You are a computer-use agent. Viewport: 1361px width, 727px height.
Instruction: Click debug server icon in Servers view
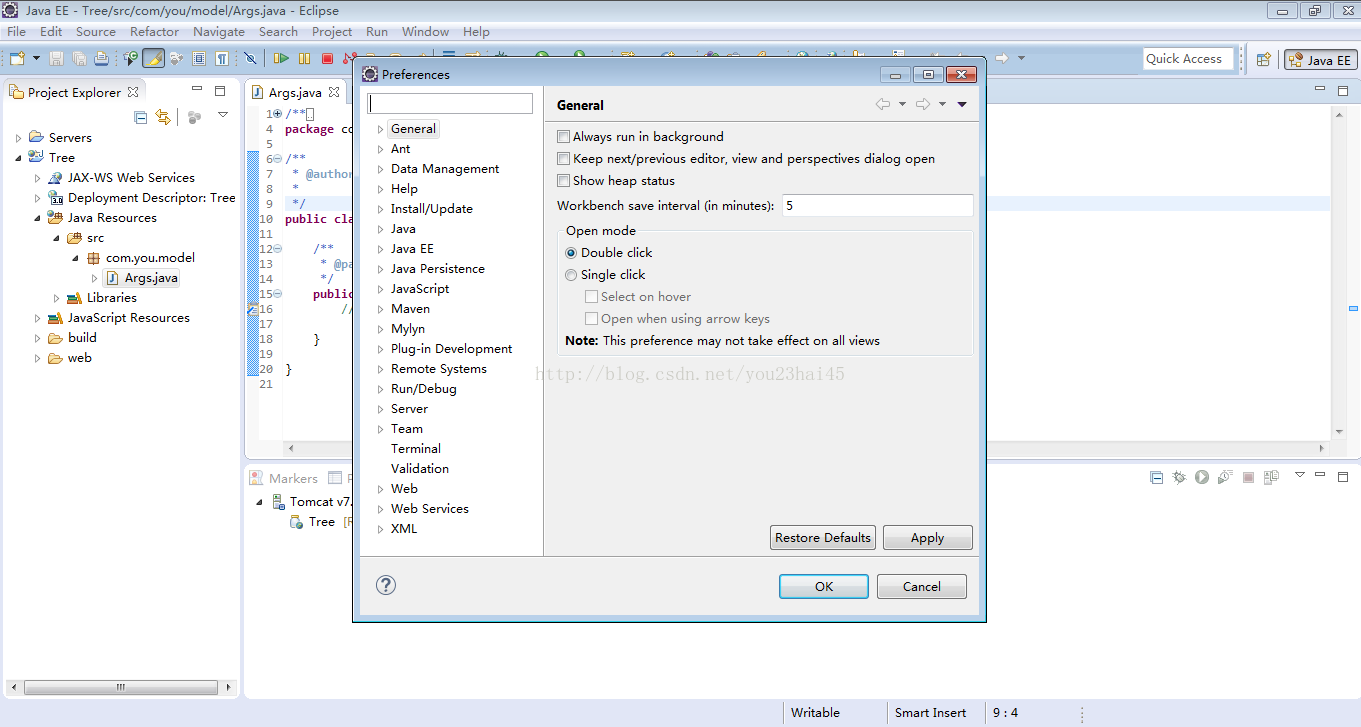click(x=1179, y=477)
